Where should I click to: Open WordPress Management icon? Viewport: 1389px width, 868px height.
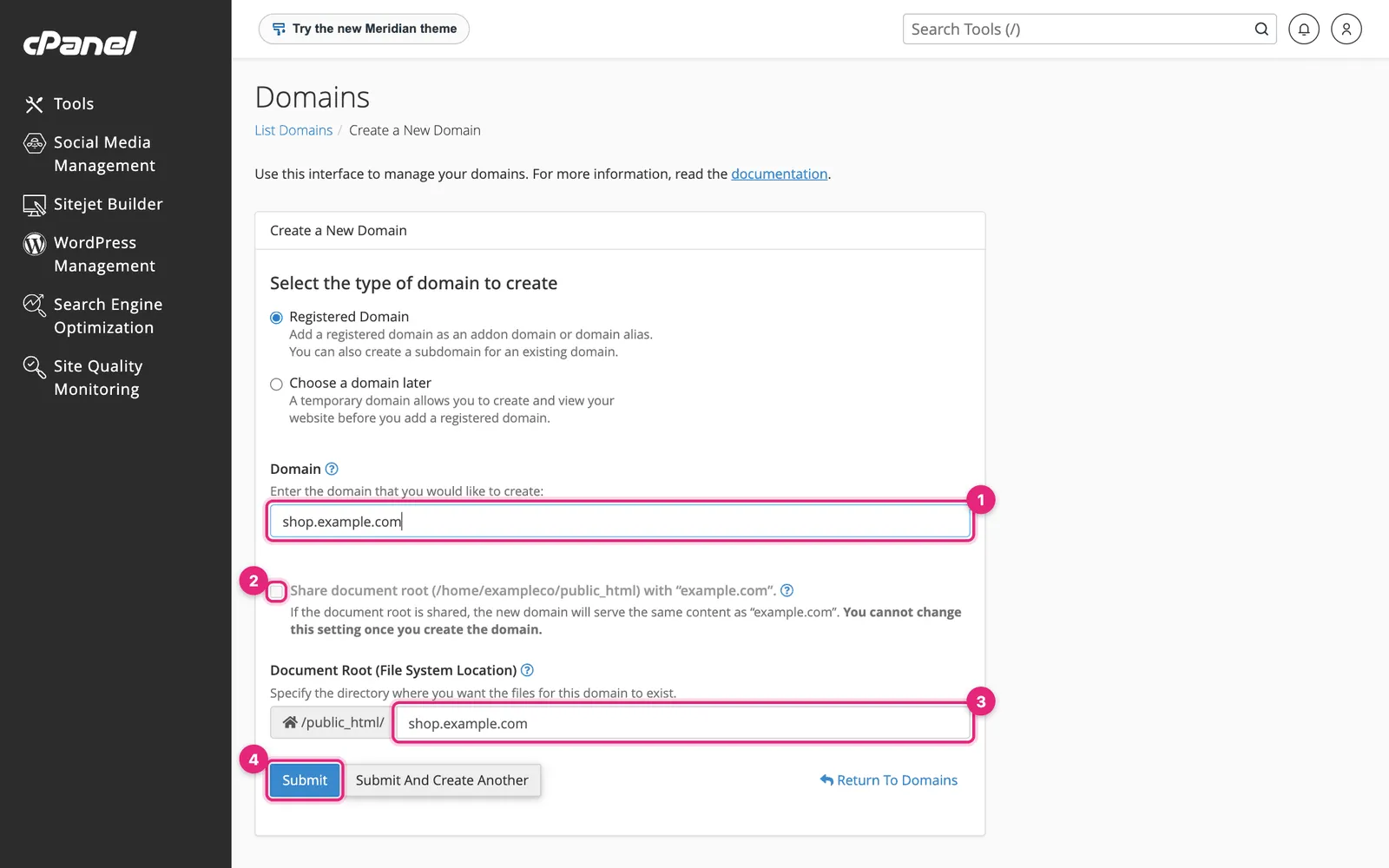[34, 244]
